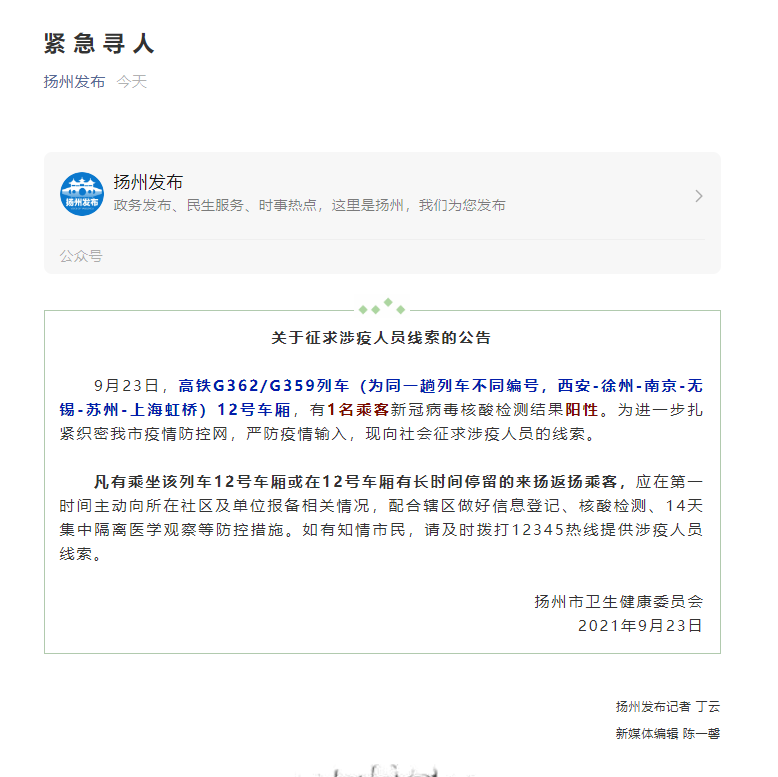Click the 公众号 label in the card
The width and height of the screenshot is (778, 777).
[81, 256]
